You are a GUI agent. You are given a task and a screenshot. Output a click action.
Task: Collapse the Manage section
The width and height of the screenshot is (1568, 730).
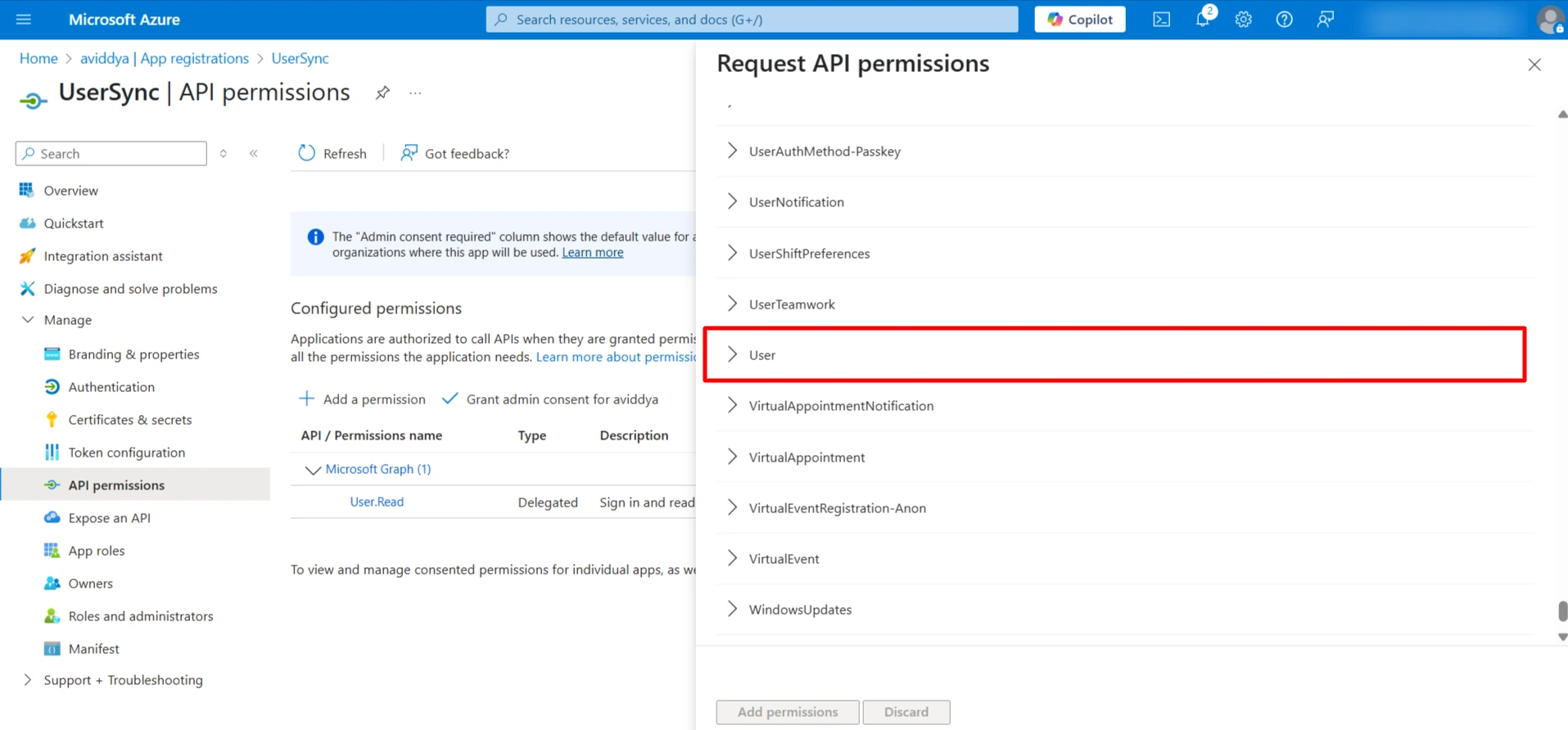tap(28, 319)
